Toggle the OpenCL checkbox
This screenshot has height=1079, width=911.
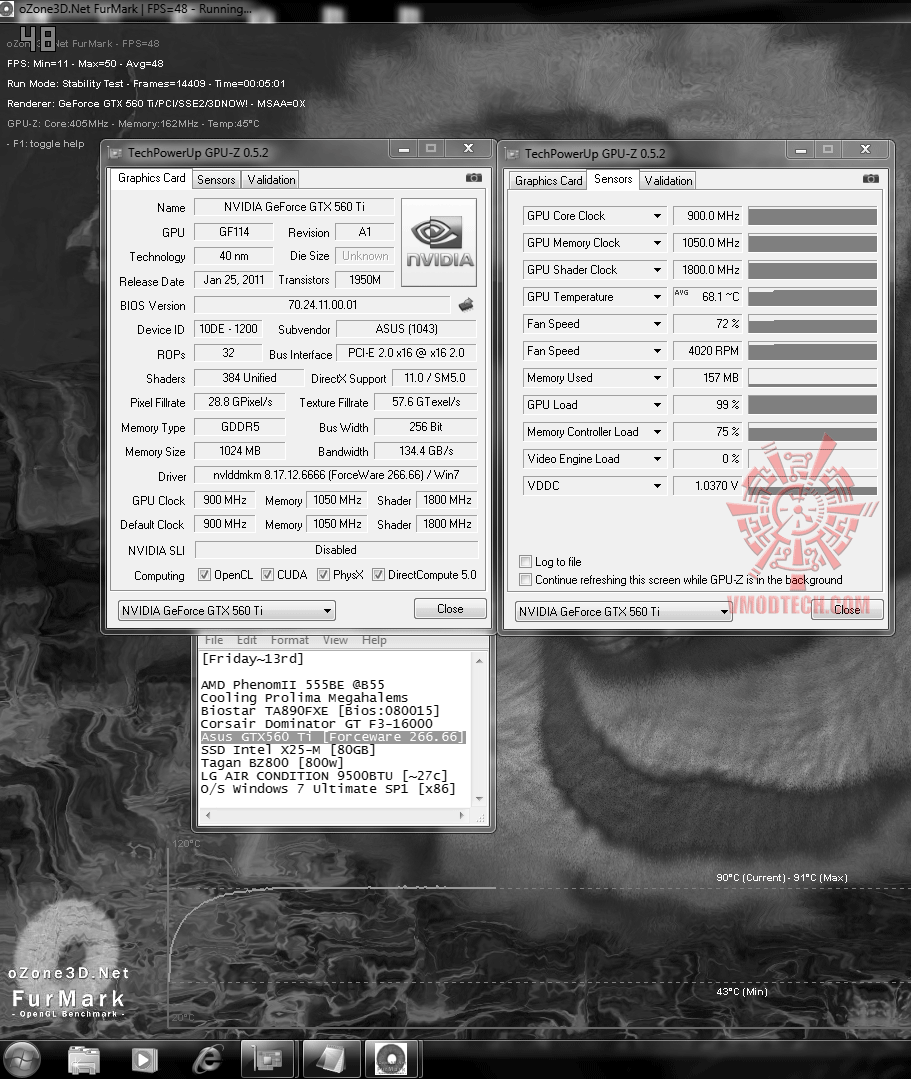coord(204,575)
